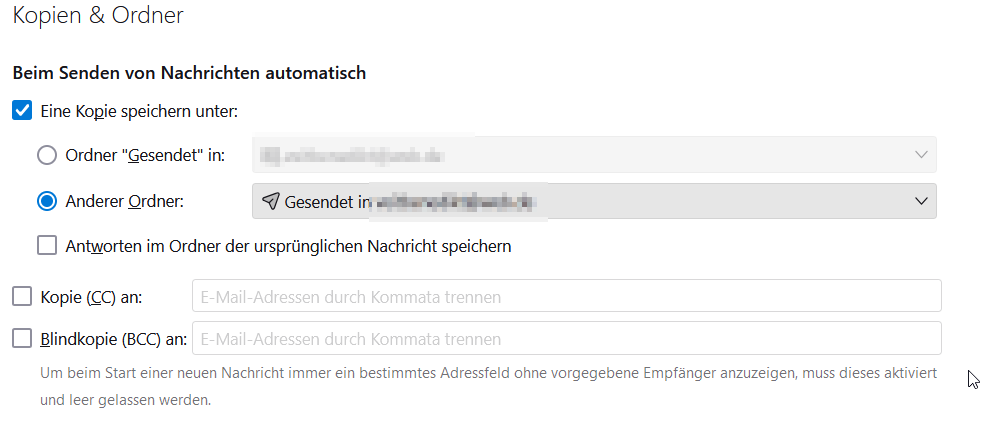Click into the CC e-mail addresses field

click(x=566, y=296)
